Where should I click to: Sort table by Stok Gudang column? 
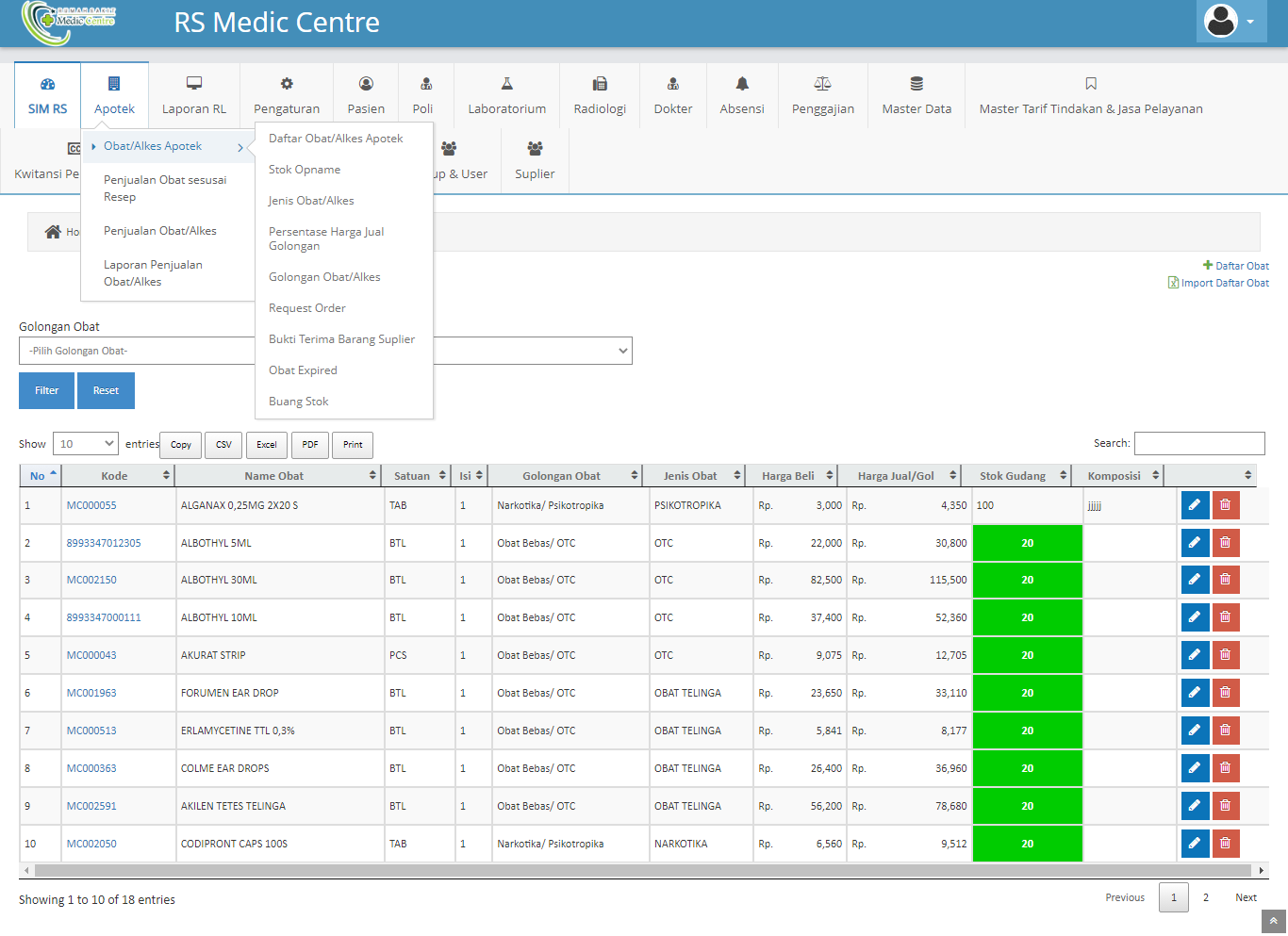1022,476
